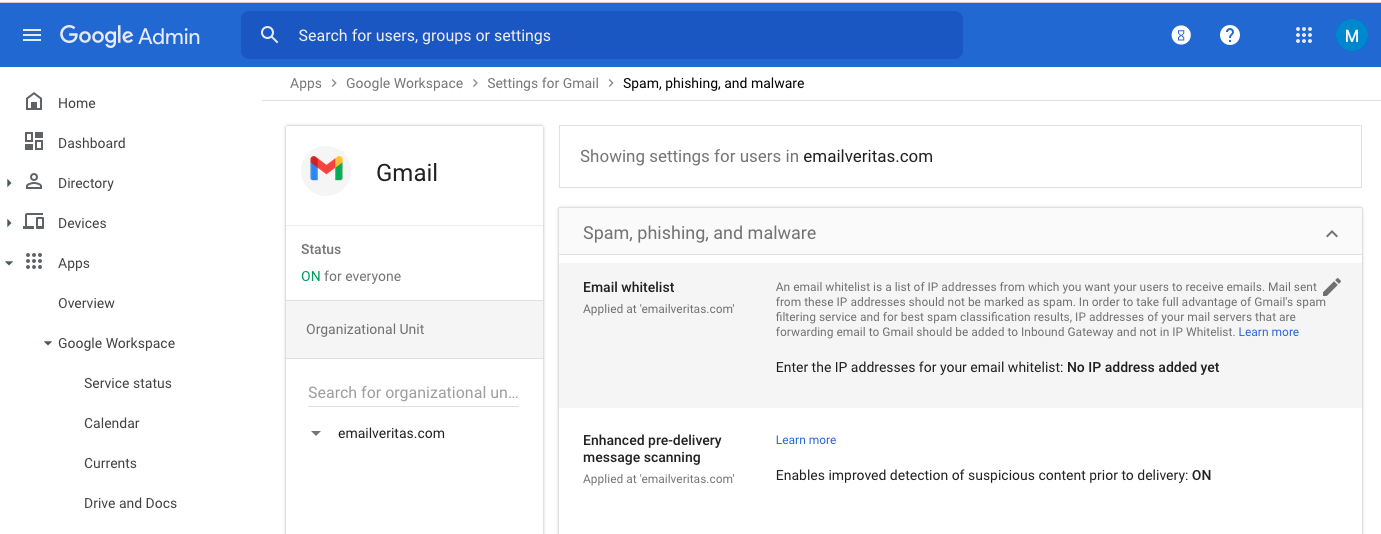Open Directory in the sidebar
Screen dimensions: 1381x534
point(86,183)
